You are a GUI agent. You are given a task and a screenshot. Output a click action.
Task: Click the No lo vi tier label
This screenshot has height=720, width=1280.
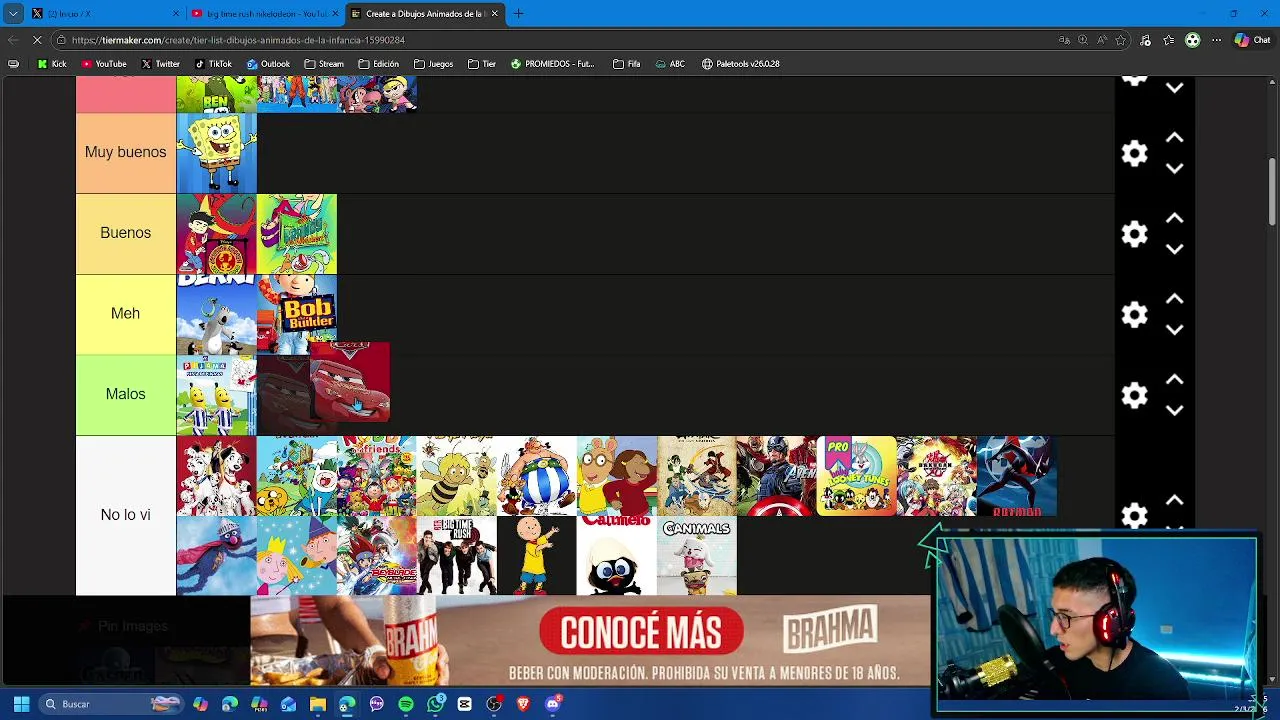point(126,515)
